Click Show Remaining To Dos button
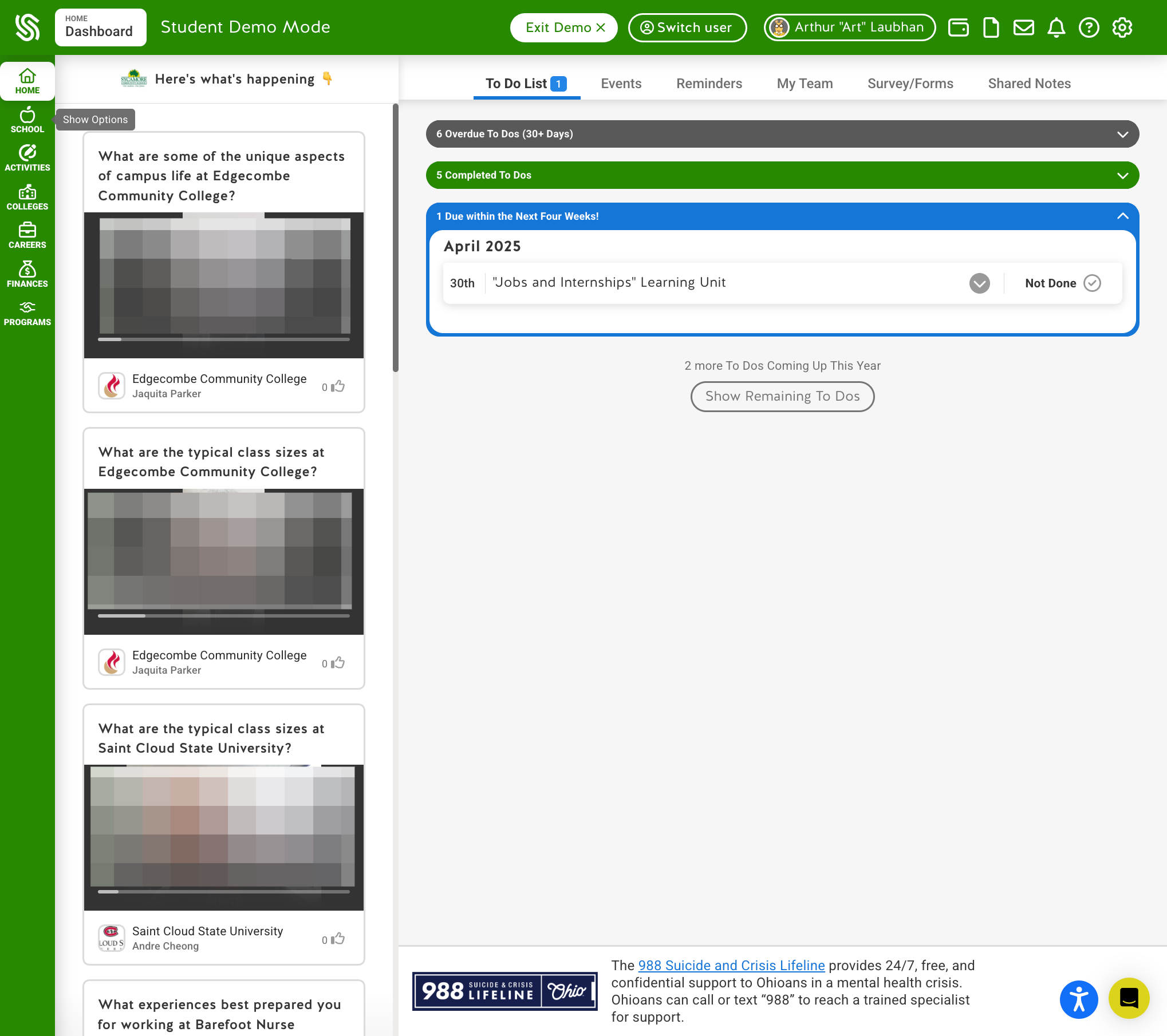The width and height of the screenshot is (1167, 1036). pos(782,396)
